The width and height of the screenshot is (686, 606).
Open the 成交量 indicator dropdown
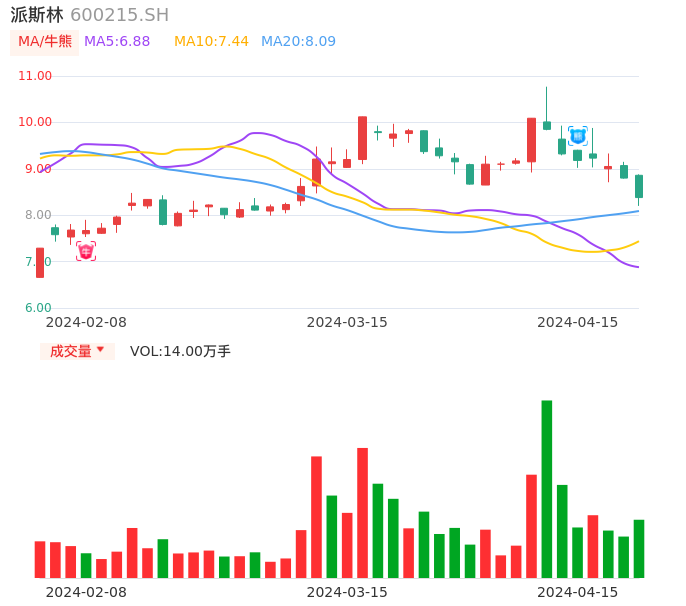(77, 351)
